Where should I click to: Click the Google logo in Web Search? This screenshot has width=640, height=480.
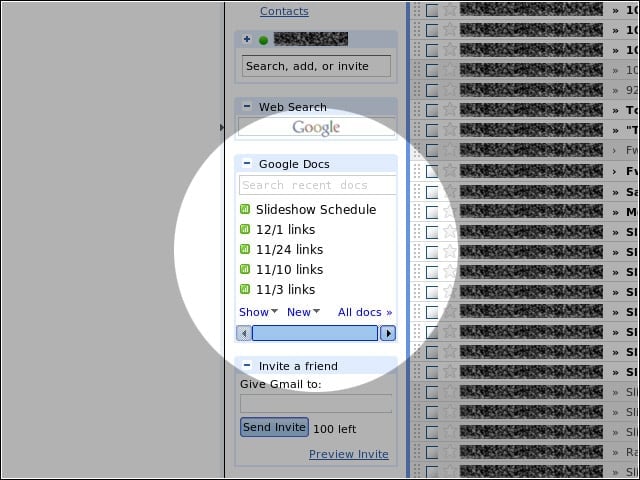[316, 127]
